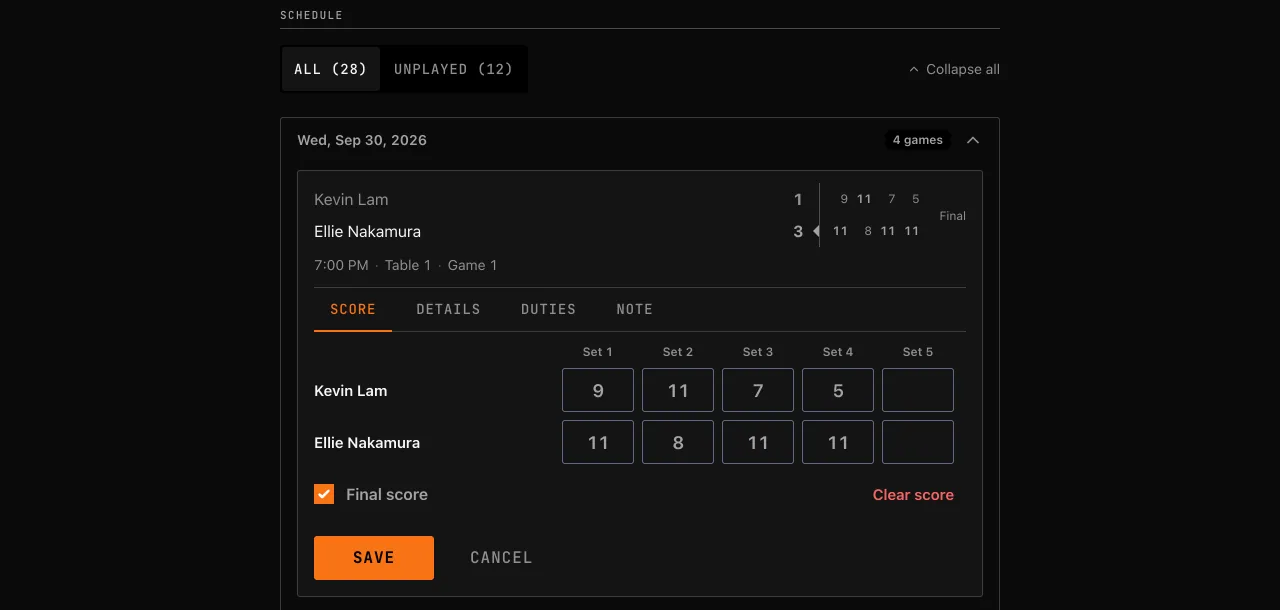This screenshot has width=1280, height=610.
Task: Focus Kevin Lam's empty Set 5 field
Action: point(918,390)
